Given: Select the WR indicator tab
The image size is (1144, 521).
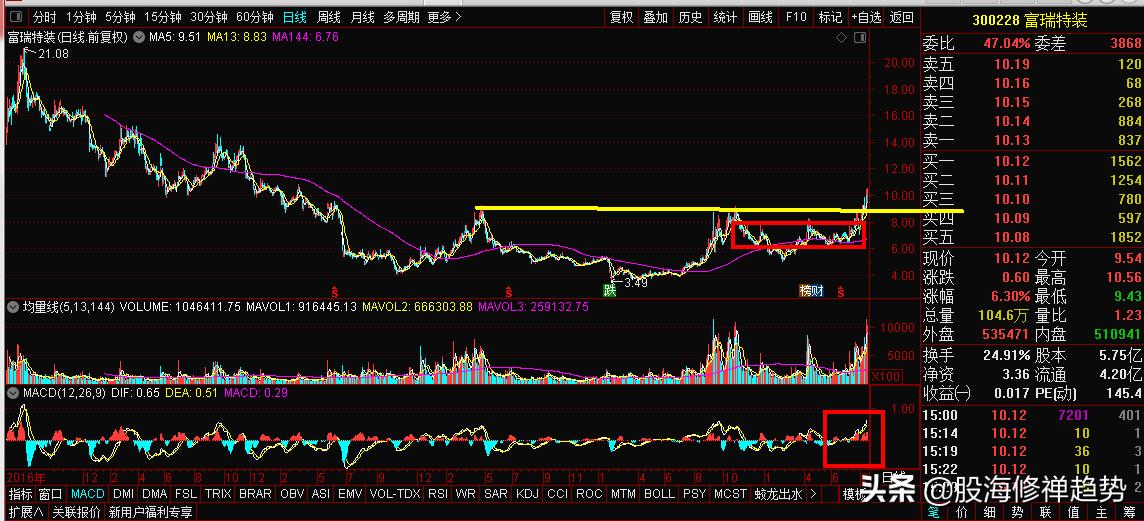Looking at the screenshot, I should (x=465, y=494).
